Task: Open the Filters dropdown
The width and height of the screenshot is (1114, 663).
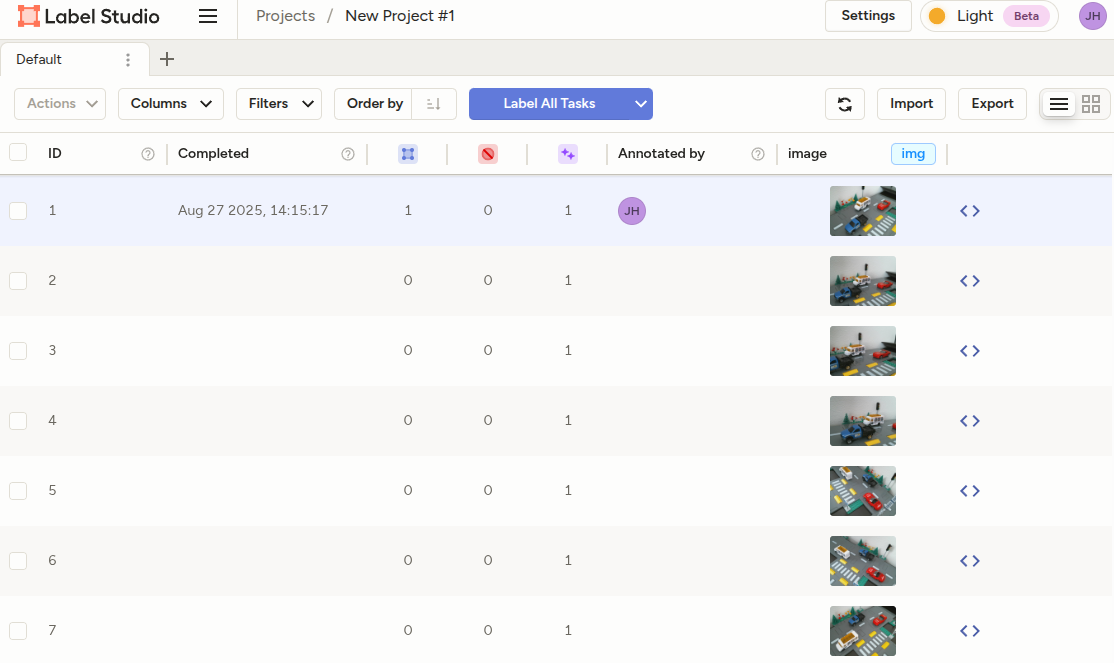Action: pos(278,104)
